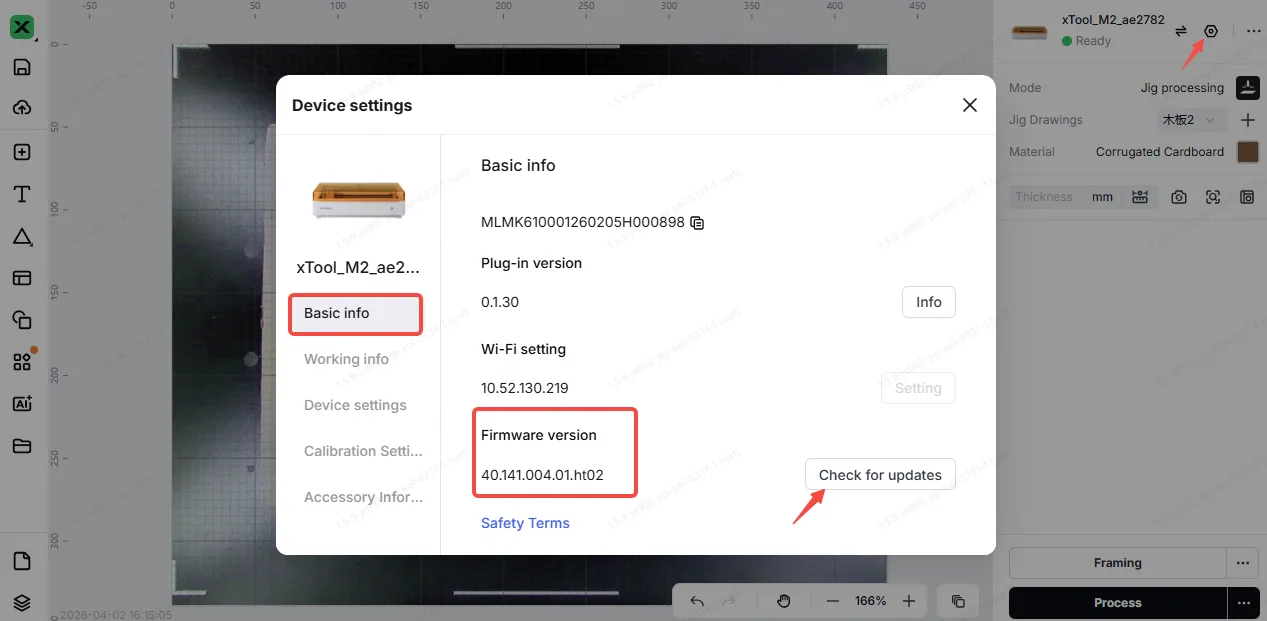
Task: Zoom in with the plus button
Action: pos(909,601)
